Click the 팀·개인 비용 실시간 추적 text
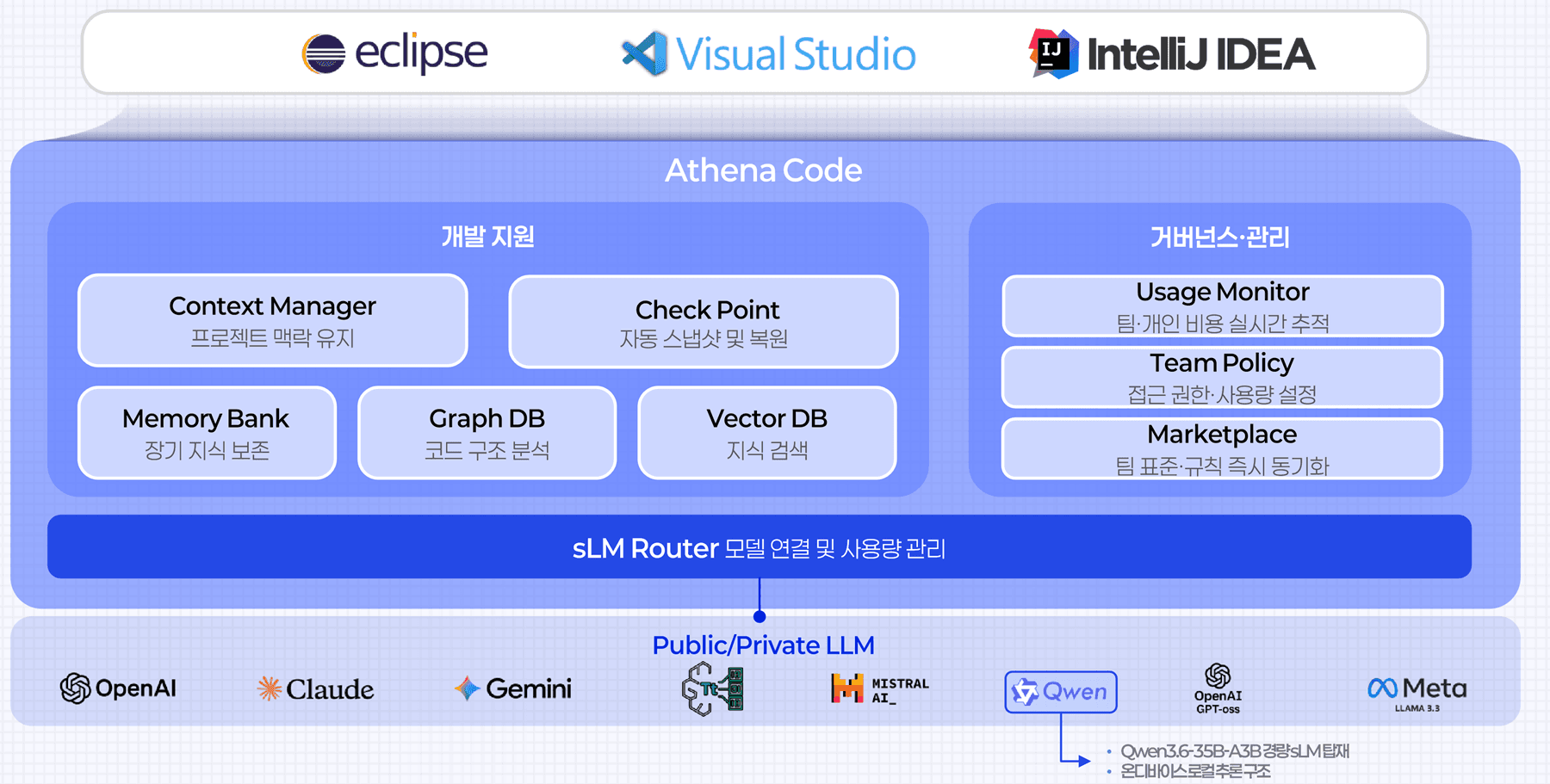The image size is (1550, 784). click(x=1223, y=324)
